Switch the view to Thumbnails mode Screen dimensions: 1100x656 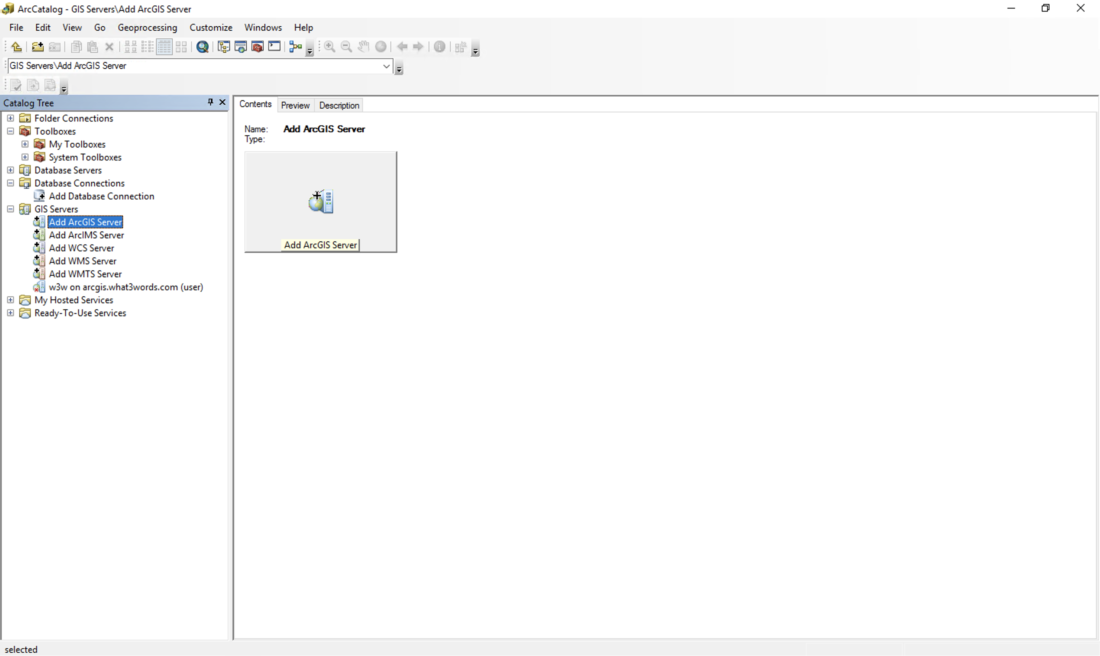click(x=181, y=47)
